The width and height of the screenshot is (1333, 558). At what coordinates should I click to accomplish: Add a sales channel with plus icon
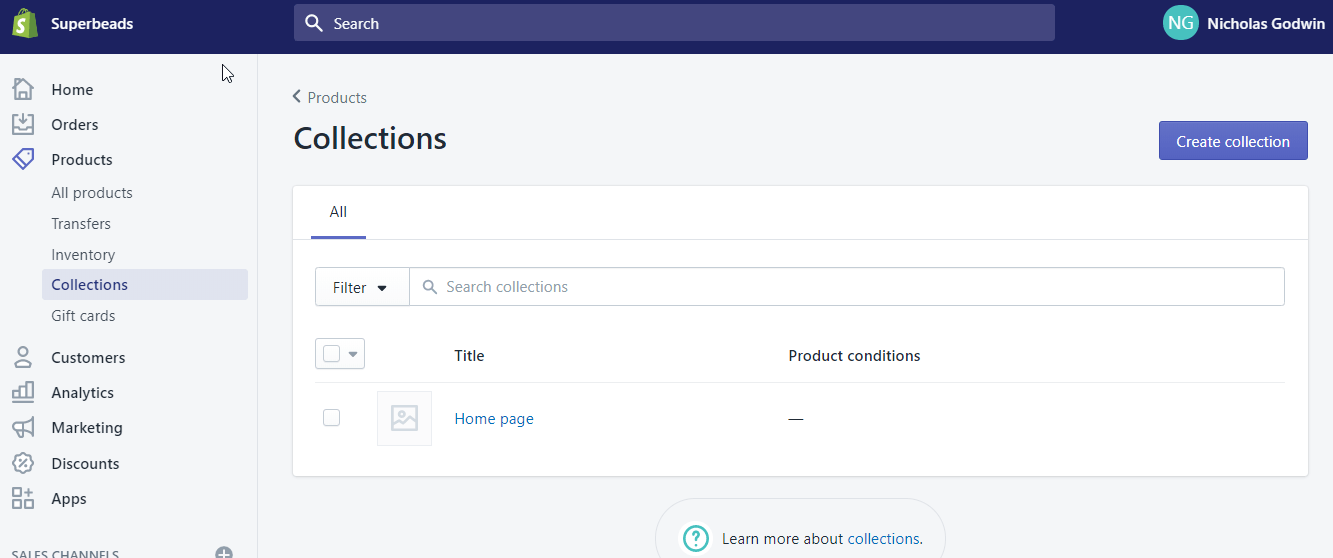(224, 553)
